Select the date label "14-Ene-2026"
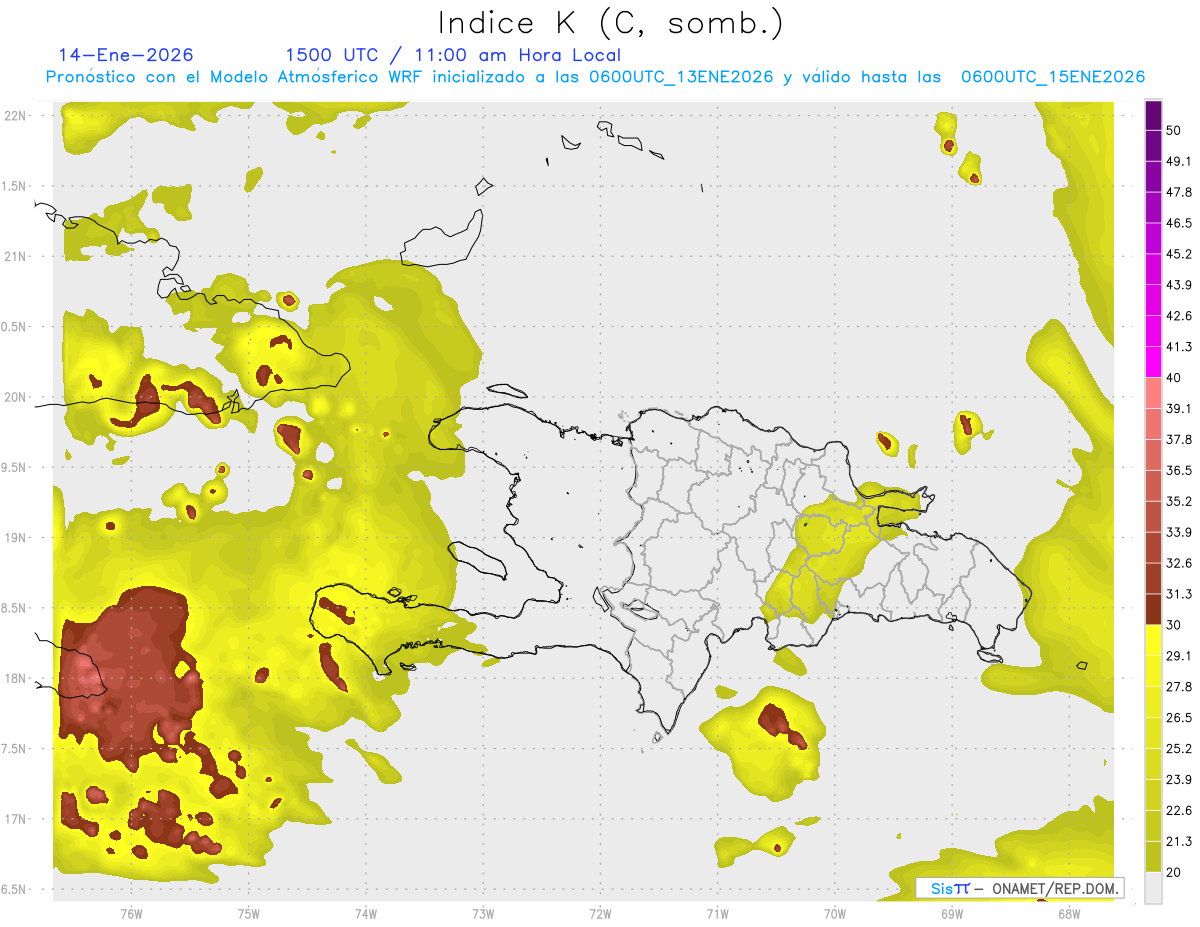The width and height of the screenshot is (1200, 927). [125, 55]
